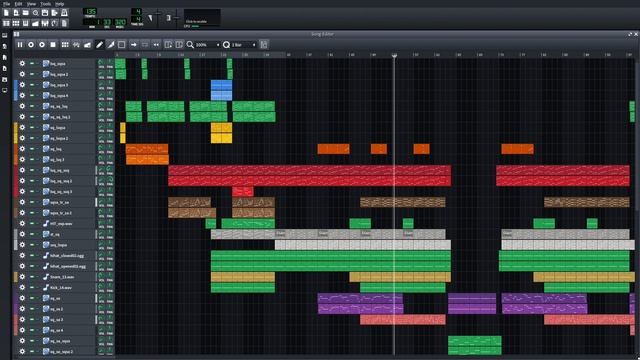This screenshot has width=640, height=360.
Task: Open My Presets sidebar tab
Action: [x=4, y=69]
